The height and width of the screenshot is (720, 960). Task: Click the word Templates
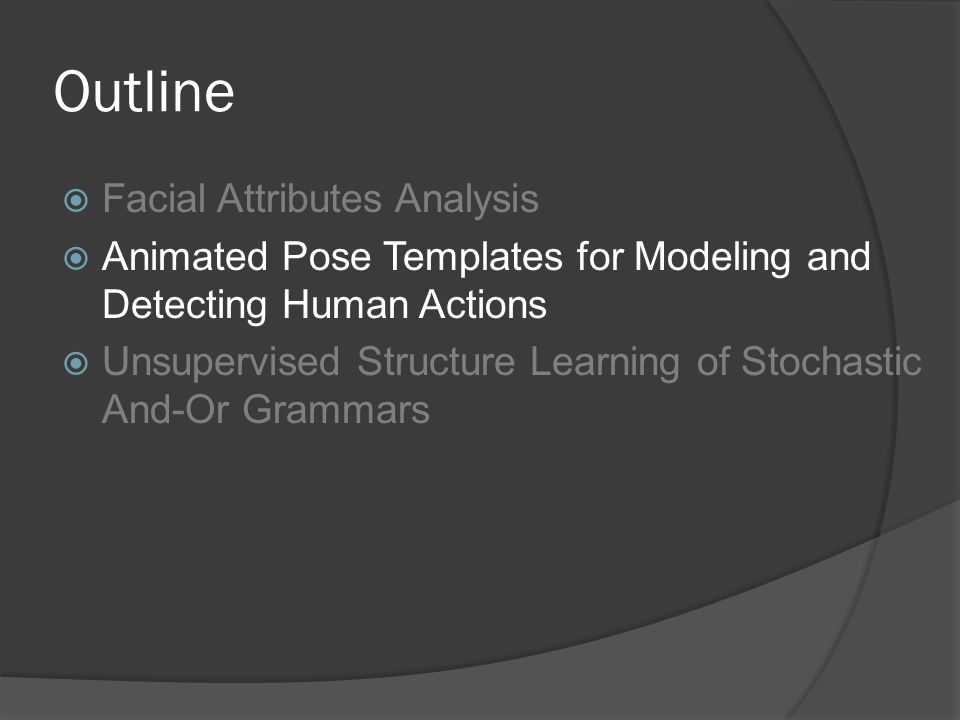[473, 257]
